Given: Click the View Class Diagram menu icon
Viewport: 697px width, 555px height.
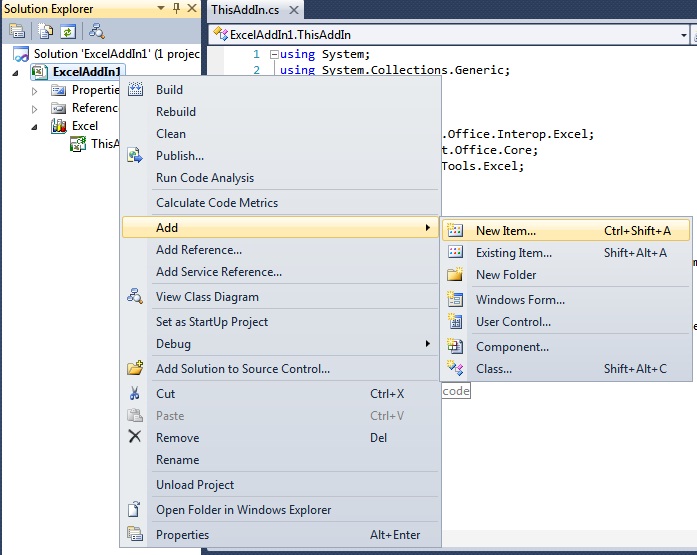Looking at the screenshot, I should pyautogui.click(x=135, y=296).
